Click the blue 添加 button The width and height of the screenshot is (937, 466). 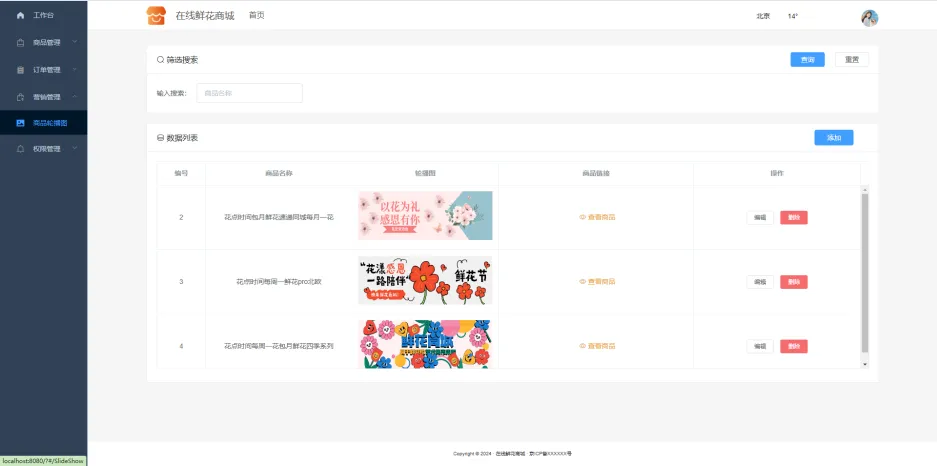833,138
